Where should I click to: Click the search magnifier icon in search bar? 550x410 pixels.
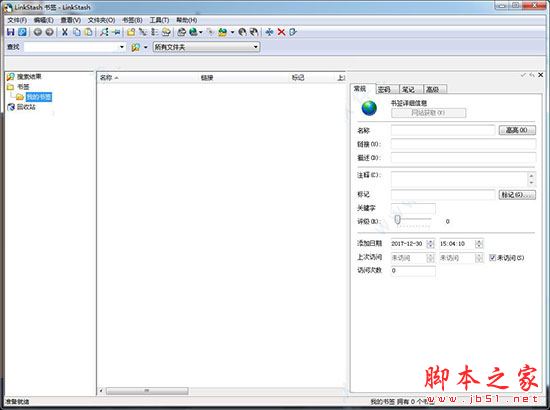[x=136, y=47]
